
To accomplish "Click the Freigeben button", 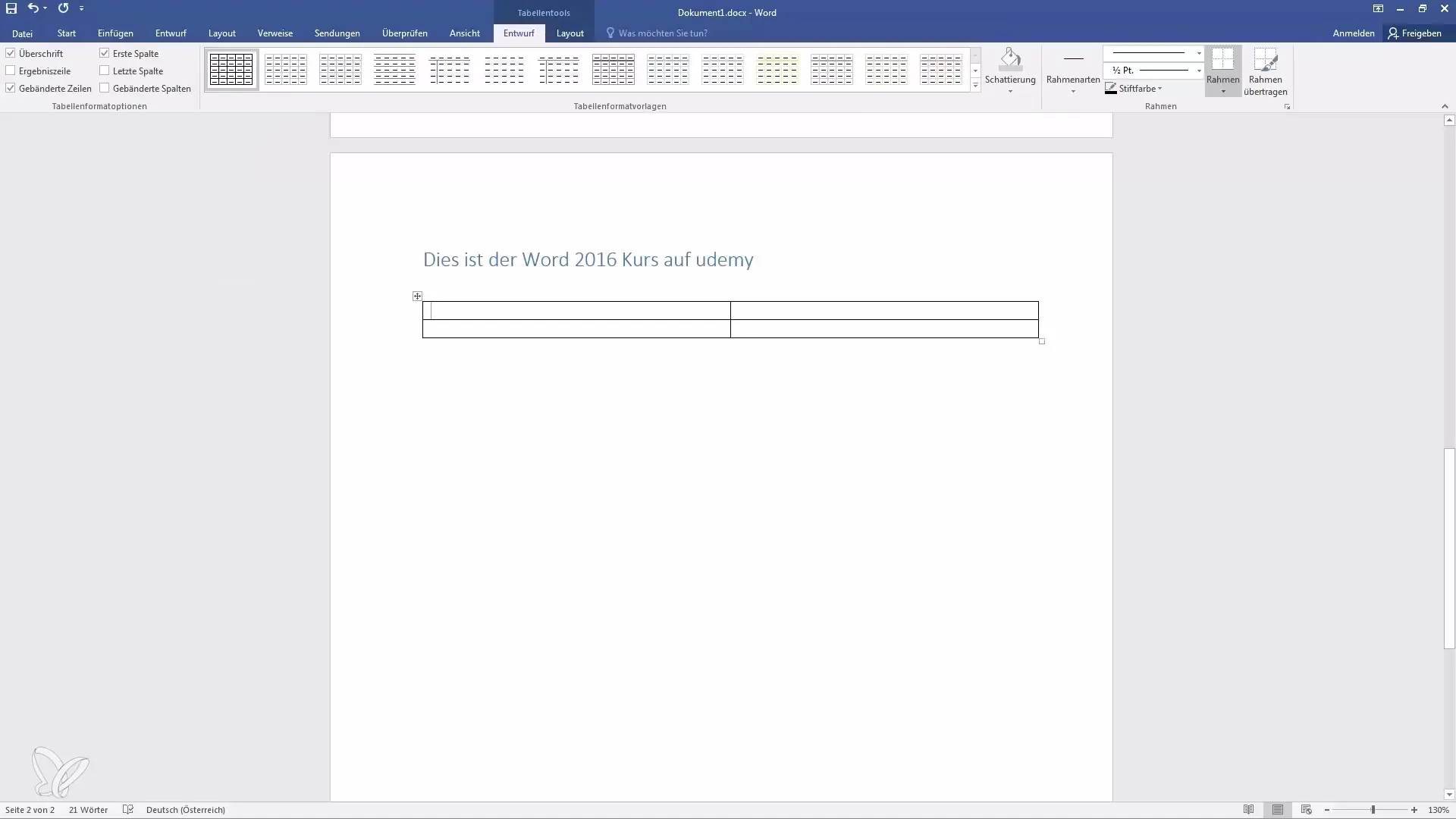I will (1418, 33).
